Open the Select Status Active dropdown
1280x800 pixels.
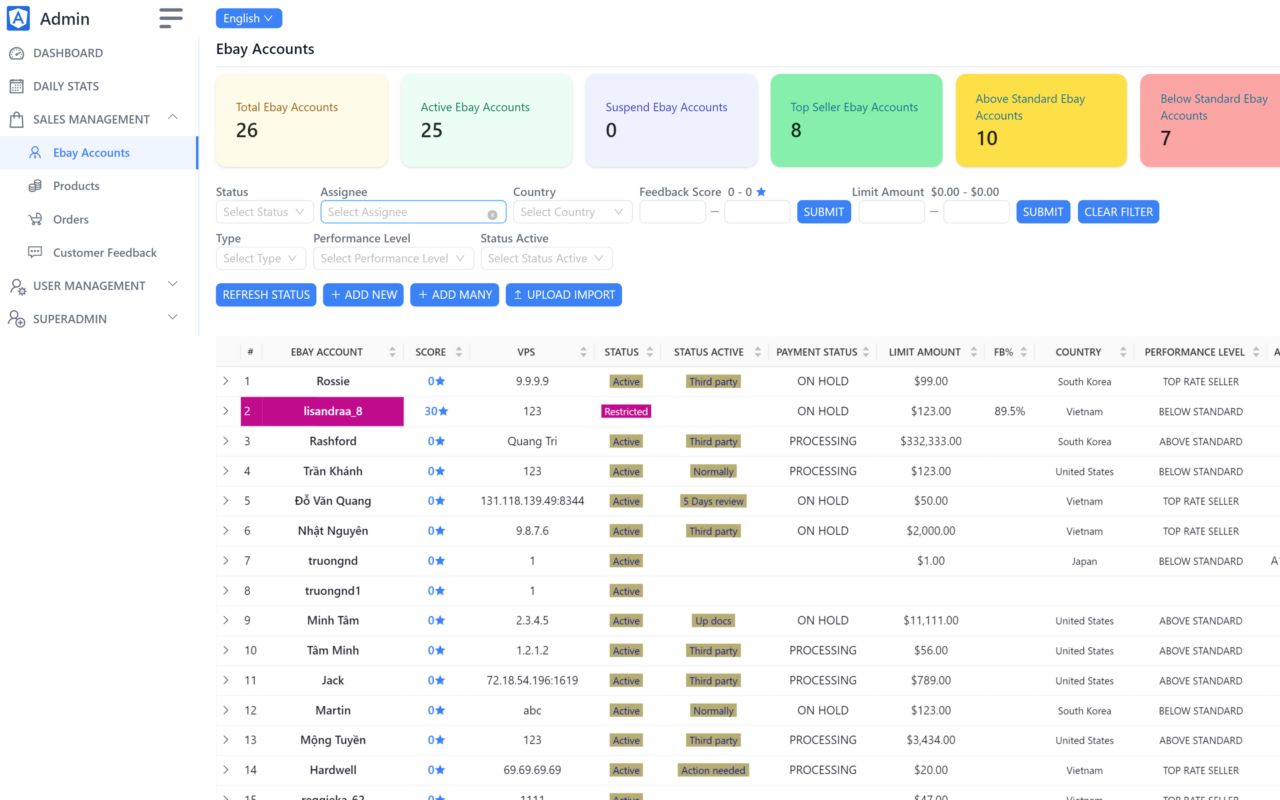[546, 258]
